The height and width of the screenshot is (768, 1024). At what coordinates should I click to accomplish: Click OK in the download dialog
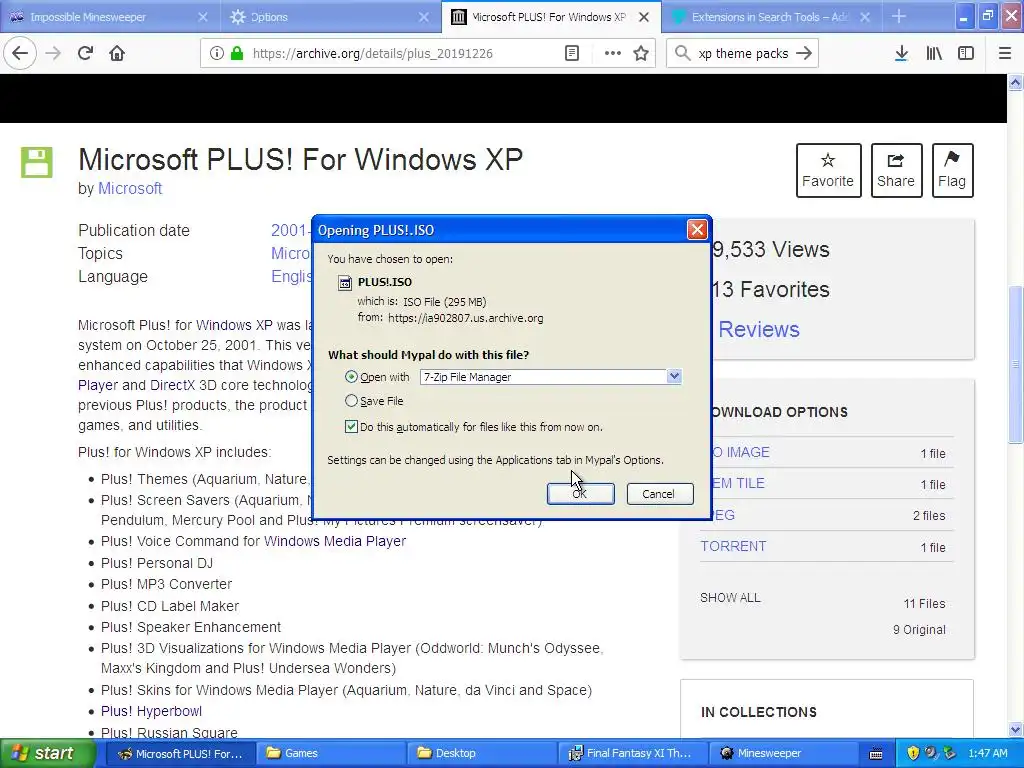[x=581, y=494]
